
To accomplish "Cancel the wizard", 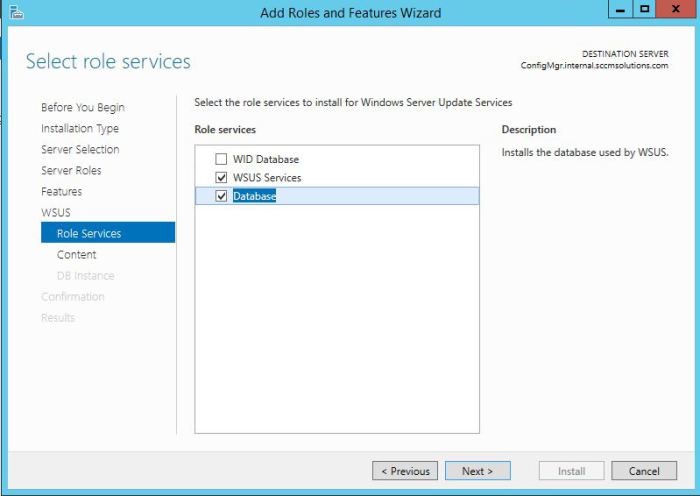I will [x=644, y=471].
